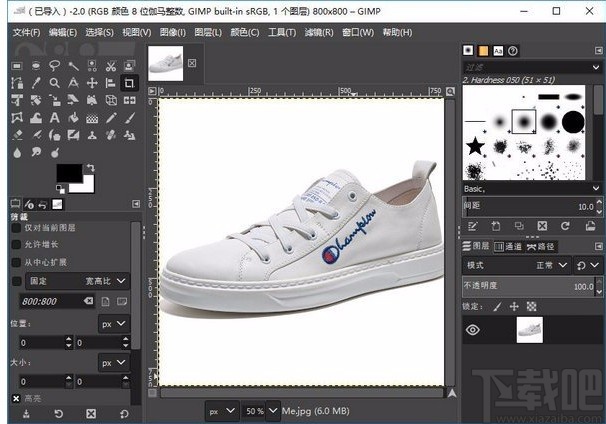The height and width of the screenshot is (424, 606).
Task: Choose the Eraser tool
Action: pos(17,134)
